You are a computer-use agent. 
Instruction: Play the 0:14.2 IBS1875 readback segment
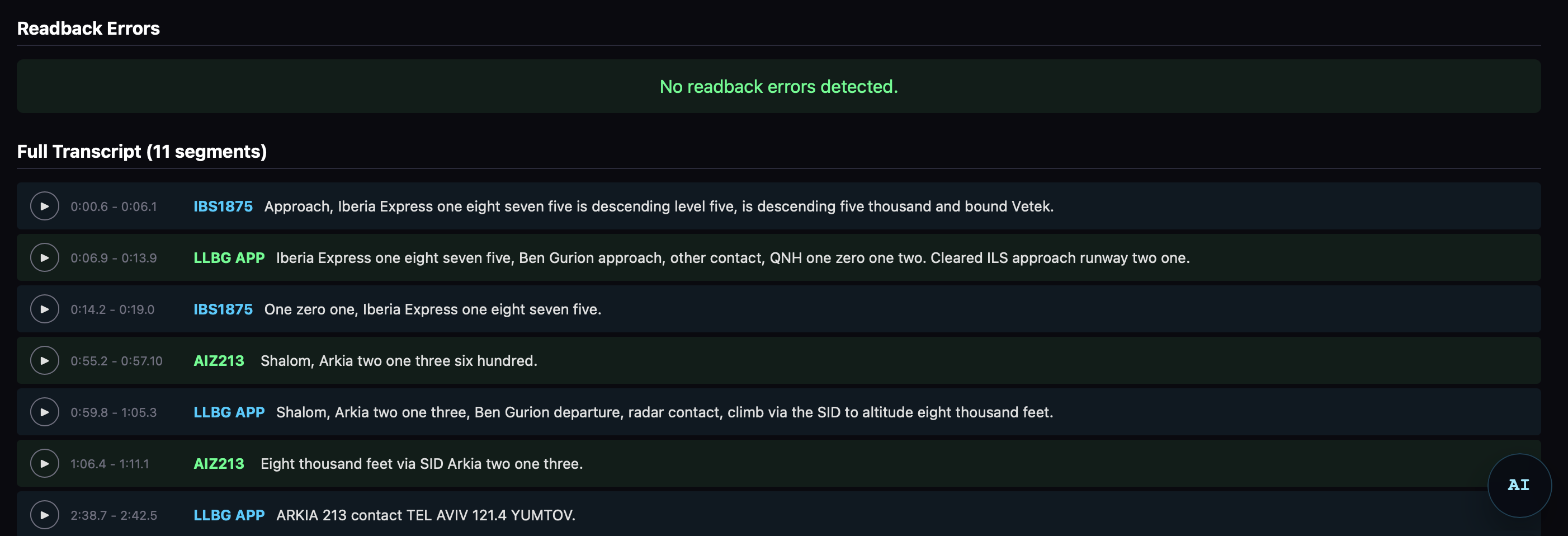pos(44,309)
